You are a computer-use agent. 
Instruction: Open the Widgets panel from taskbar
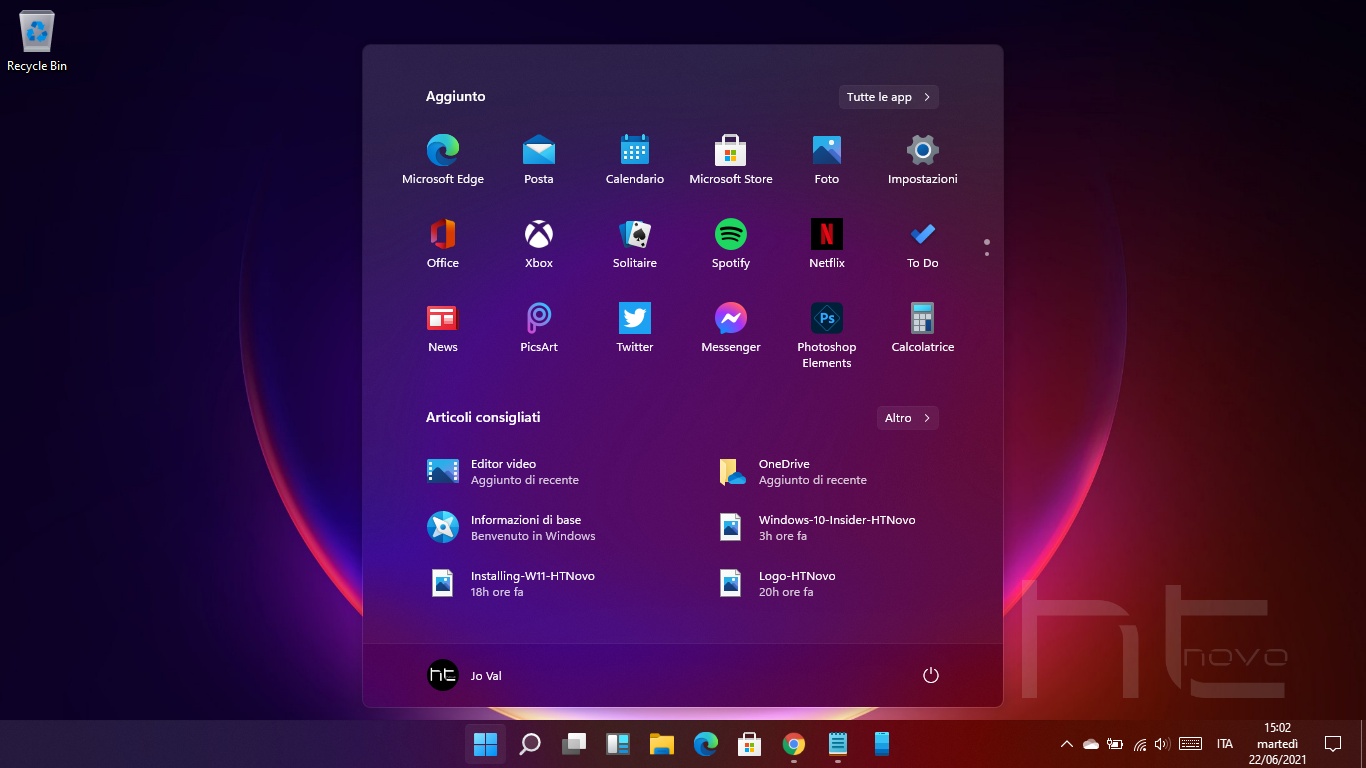(618, 744)
